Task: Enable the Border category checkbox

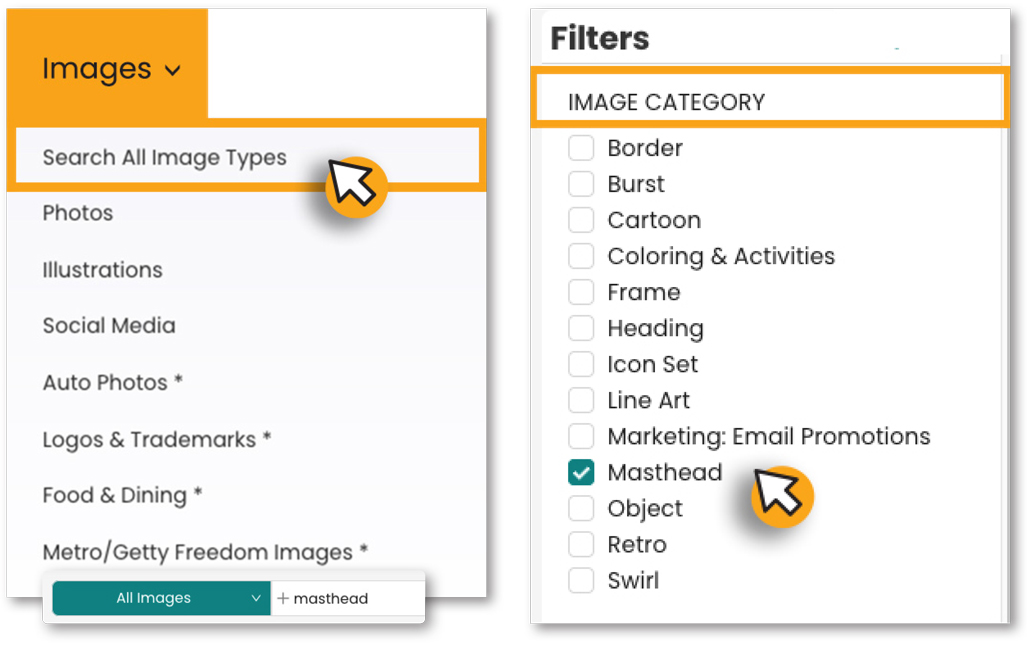Action: 581,148
